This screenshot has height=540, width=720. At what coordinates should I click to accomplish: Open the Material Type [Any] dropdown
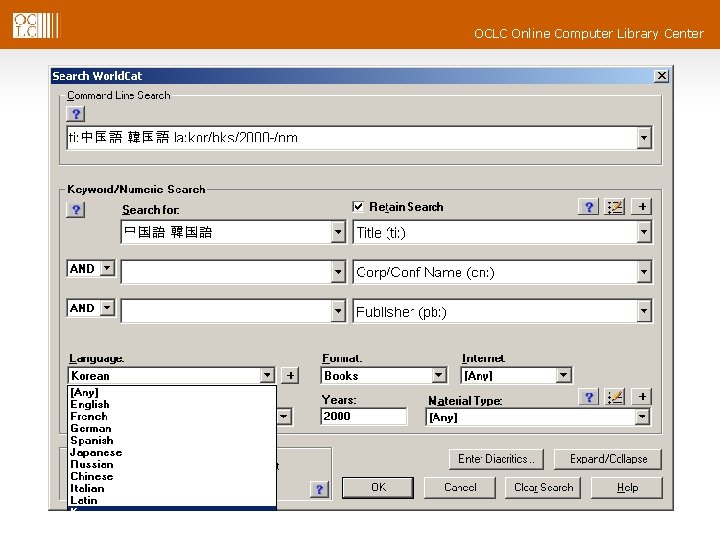tap(642, 417)
